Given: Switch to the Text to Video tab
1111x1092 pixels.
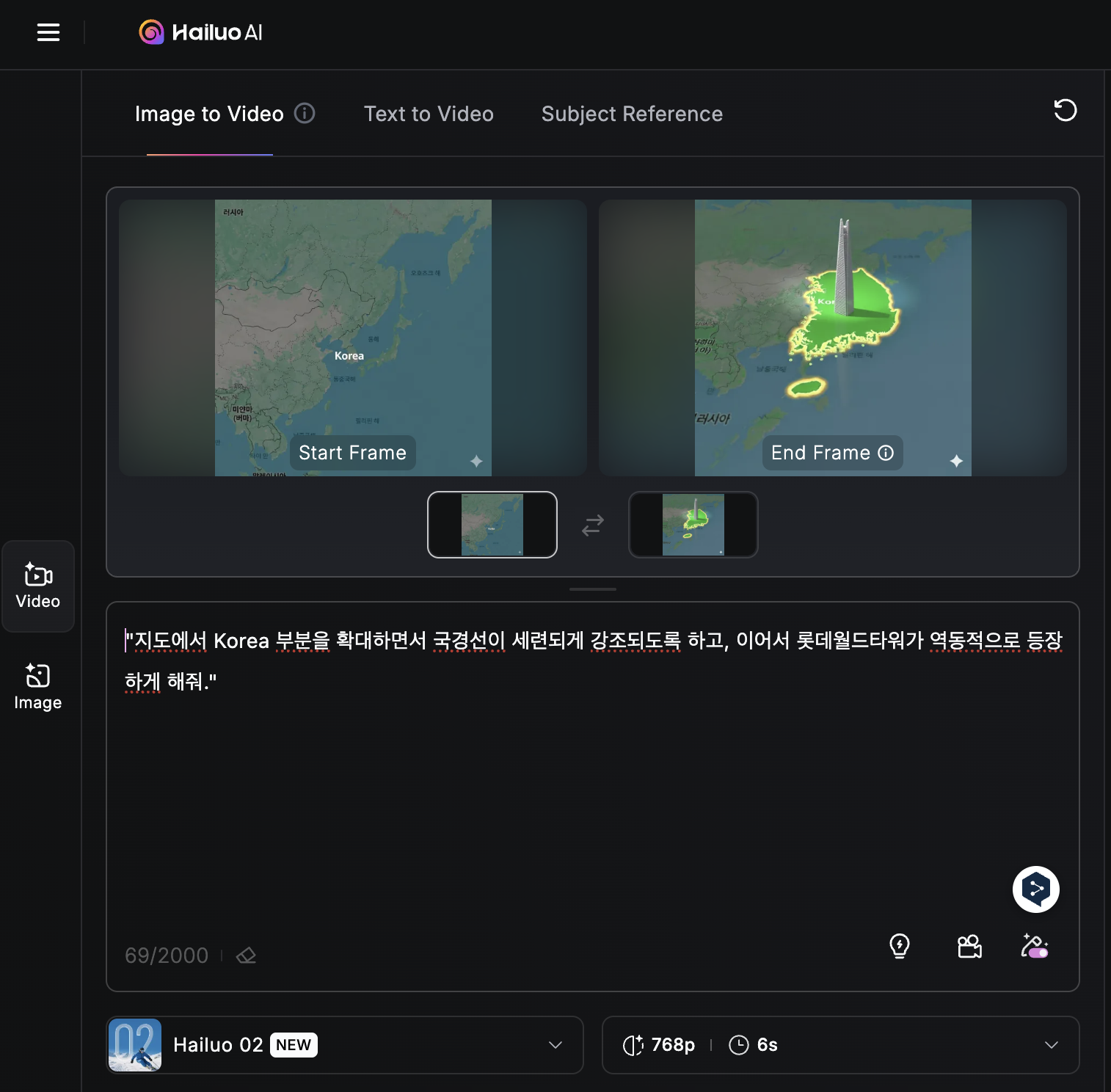Looking at the screenshot, I should click(429, 114).
